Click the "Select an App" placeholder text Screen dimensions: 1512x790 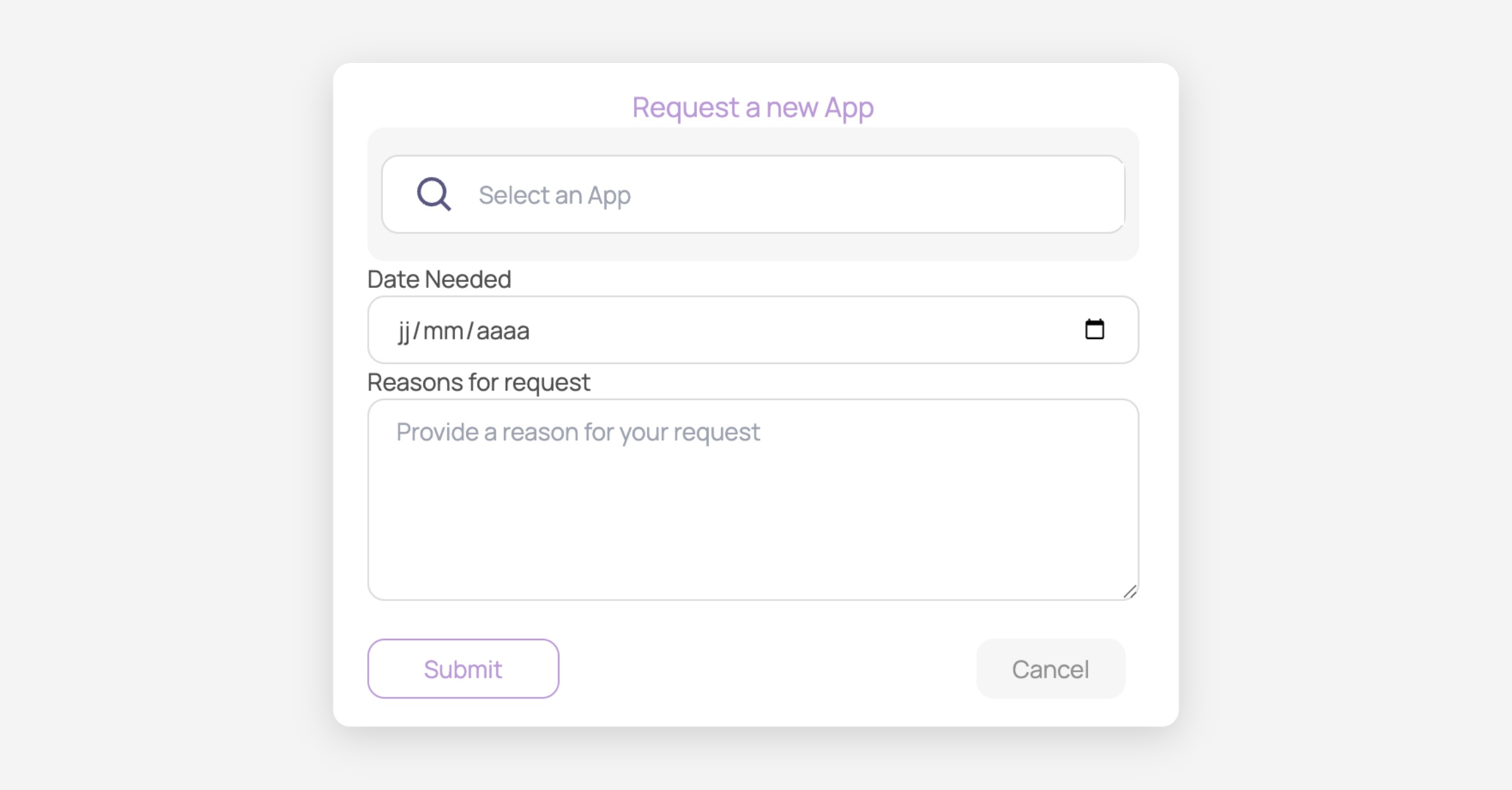coord(554,195)
